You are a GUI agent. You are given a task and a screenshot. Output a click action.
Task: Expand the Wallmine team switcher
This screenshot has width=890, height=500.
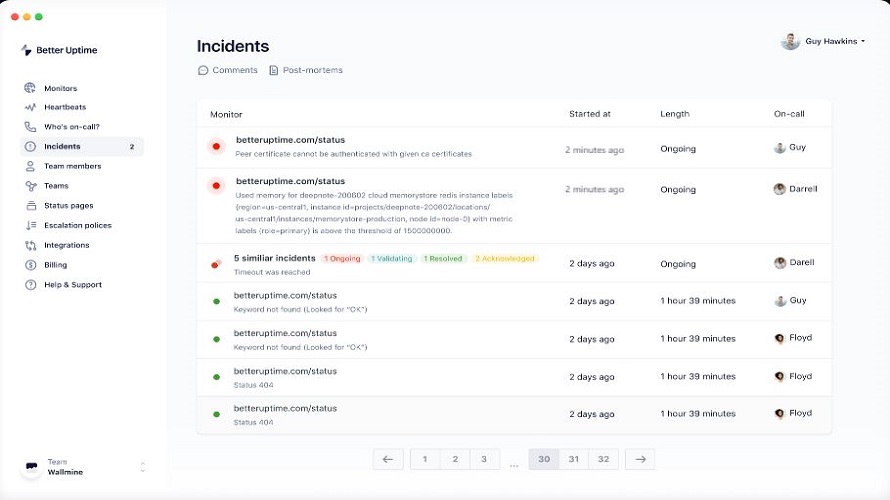pos(85,467)
